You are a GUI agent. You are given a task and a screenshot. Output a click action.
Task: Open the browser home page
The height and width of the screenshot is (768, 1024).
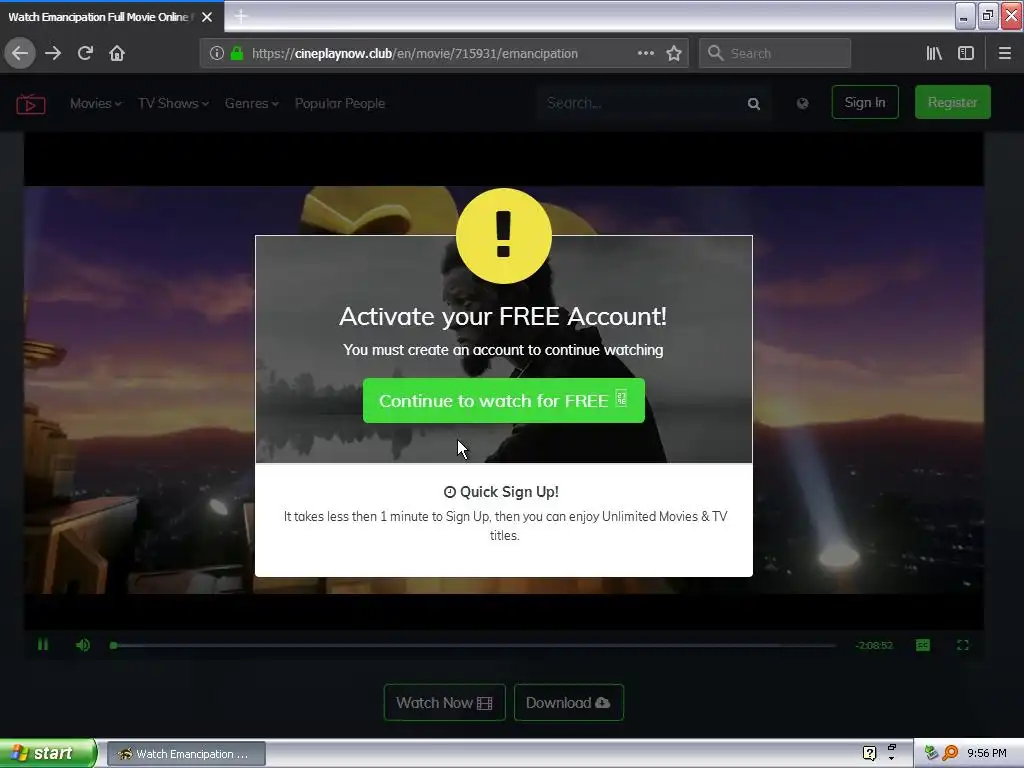117,54
